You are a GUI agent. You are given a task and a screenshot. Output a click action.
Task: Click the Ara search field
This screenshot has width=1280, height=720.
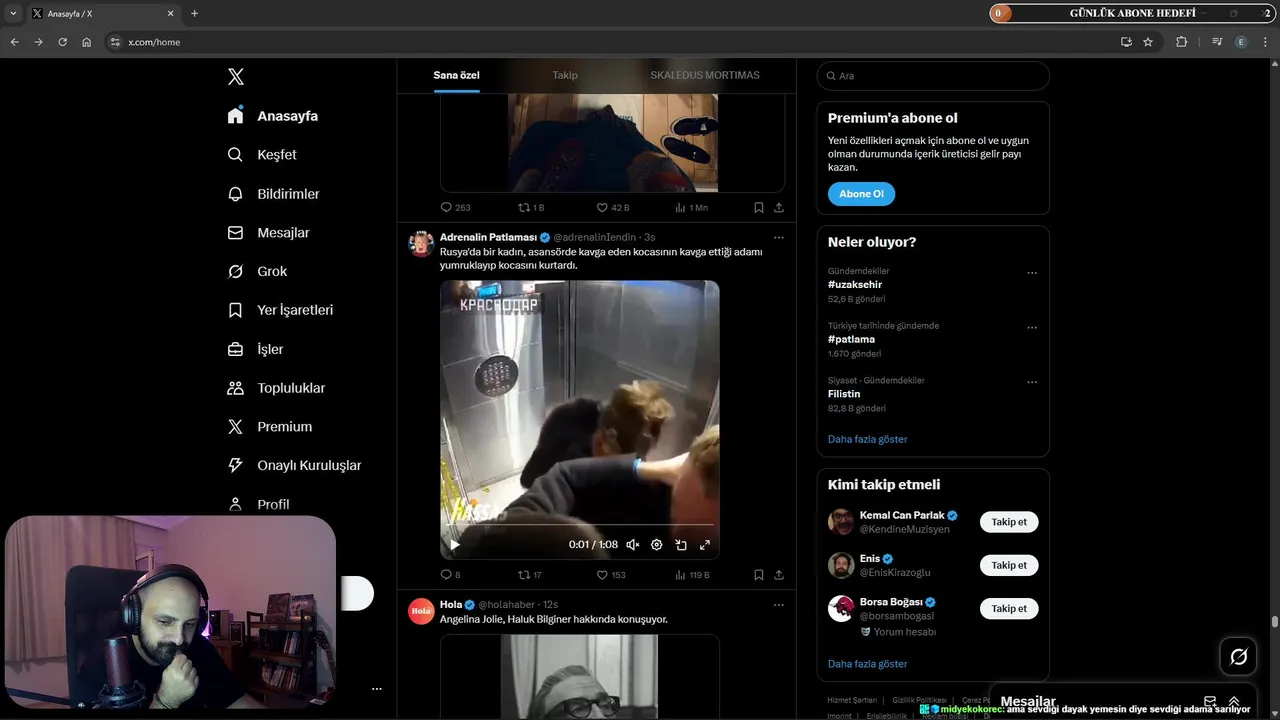coord(933,76)
